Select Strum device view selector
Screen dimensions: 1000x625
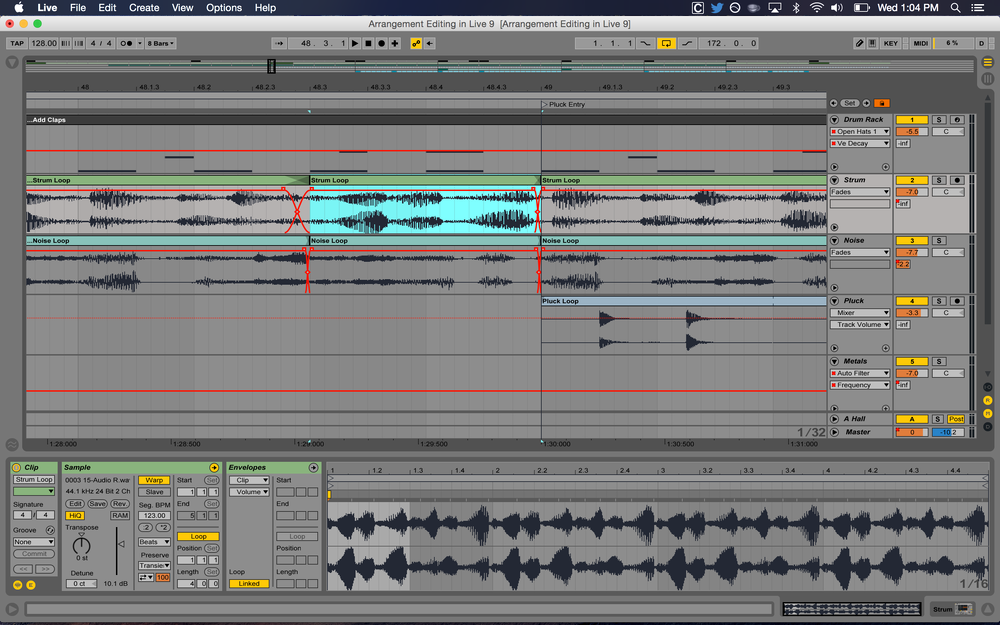tap(952, 609)
